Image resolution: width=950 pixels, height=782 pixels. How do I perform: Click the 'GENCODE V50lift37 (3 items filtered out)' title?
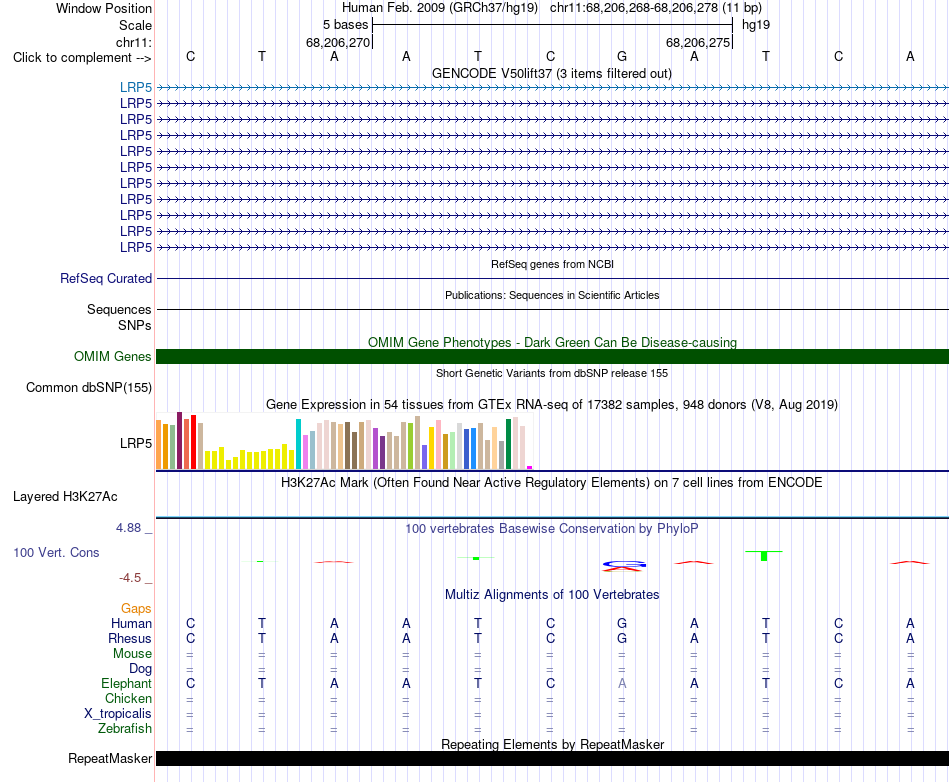click(551, 74)
